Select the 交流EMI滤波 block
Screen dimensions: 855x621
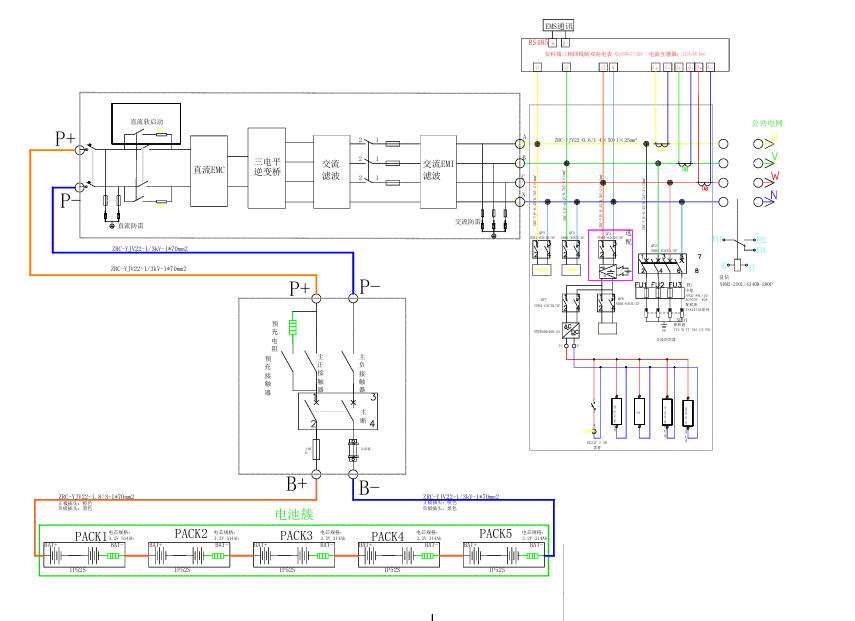click(x=438, y=171)
